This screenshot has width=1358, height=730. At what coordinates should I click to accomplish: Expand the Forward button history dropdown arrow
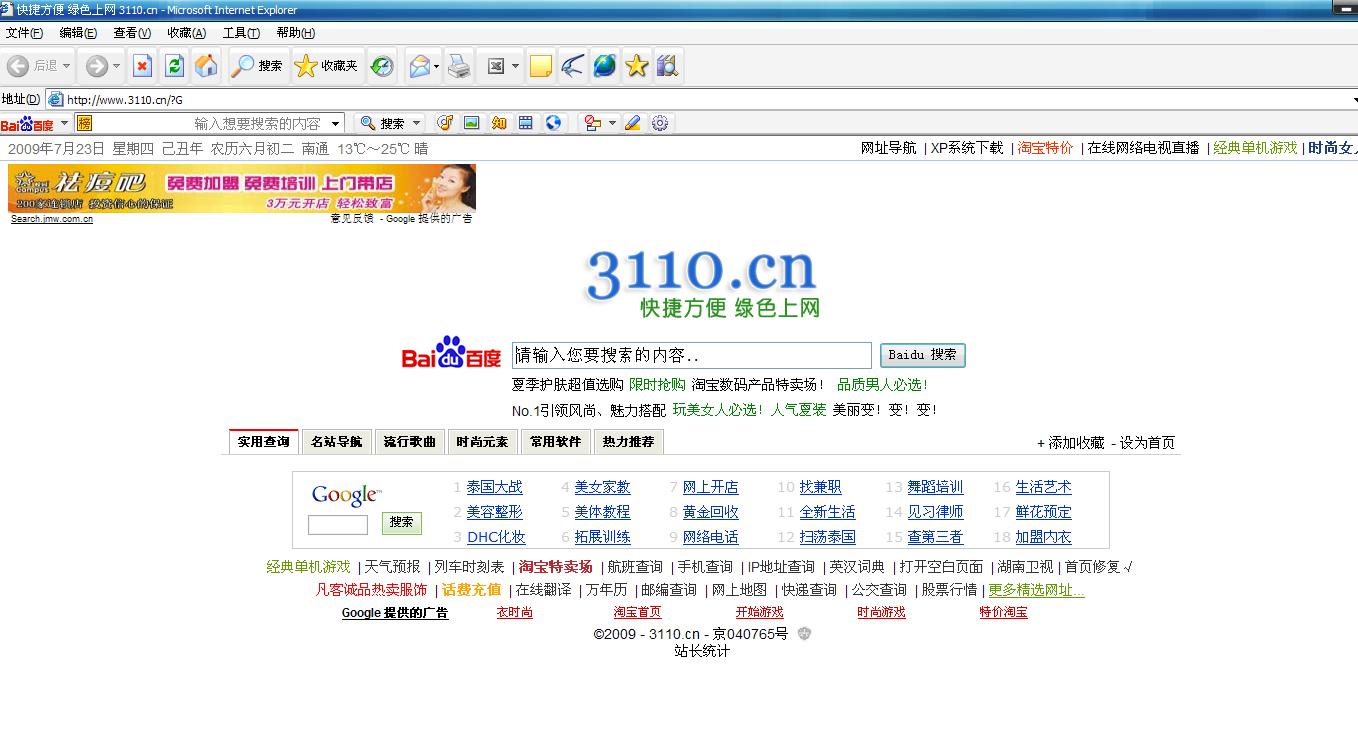pyautogui.click(x=116, y=66)
